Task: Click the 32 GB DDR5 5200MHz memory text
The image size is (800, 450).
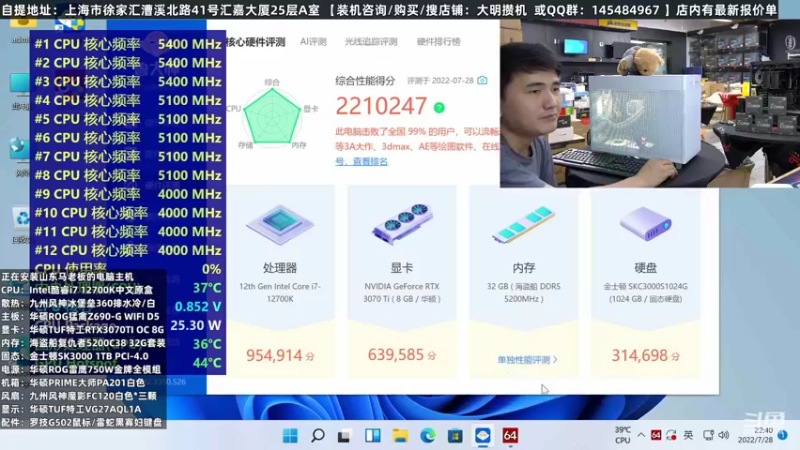Action: point(523,292)
